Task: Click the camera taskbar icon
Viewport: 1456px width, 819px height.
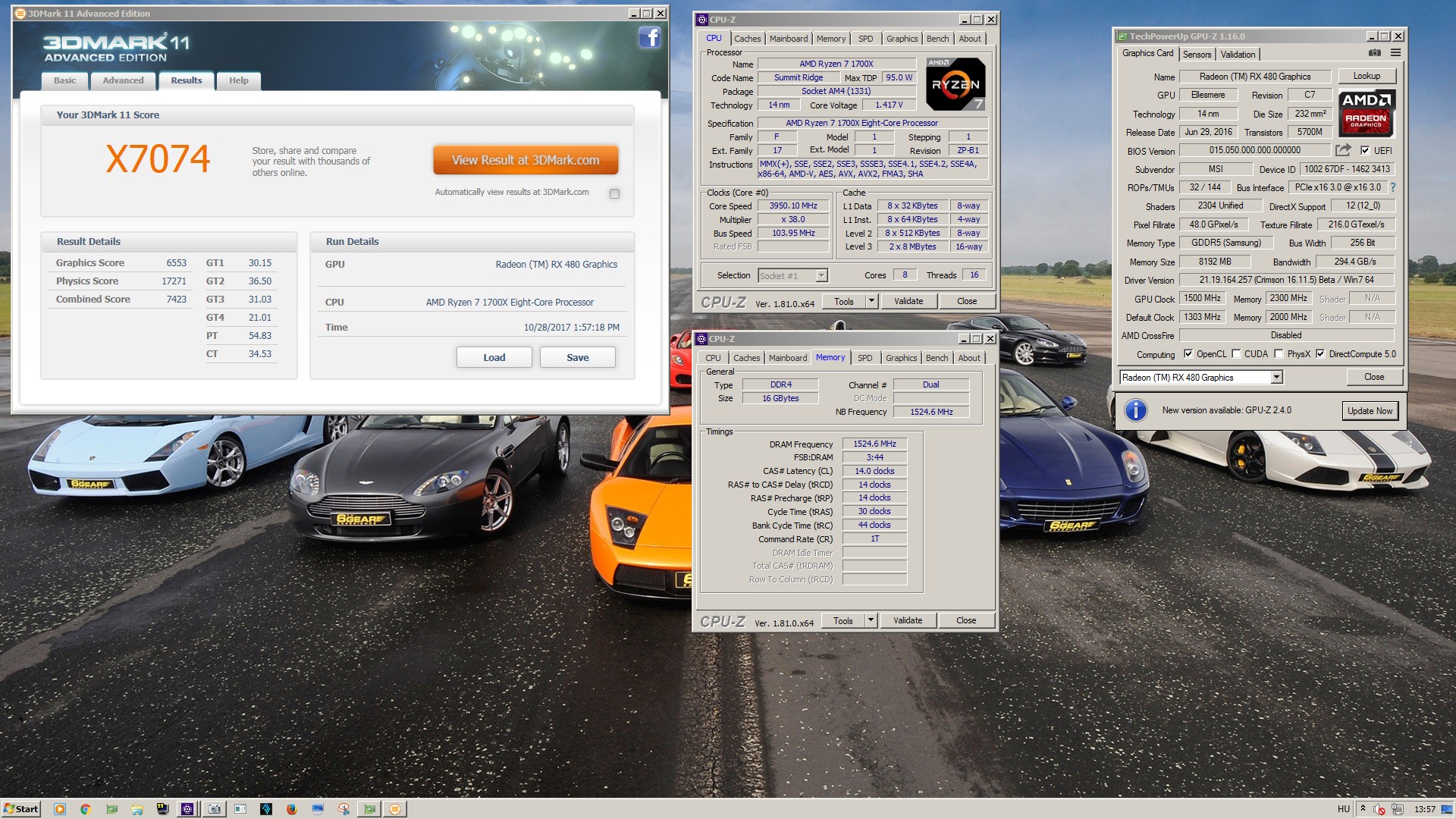Action: tap(215, 809)
